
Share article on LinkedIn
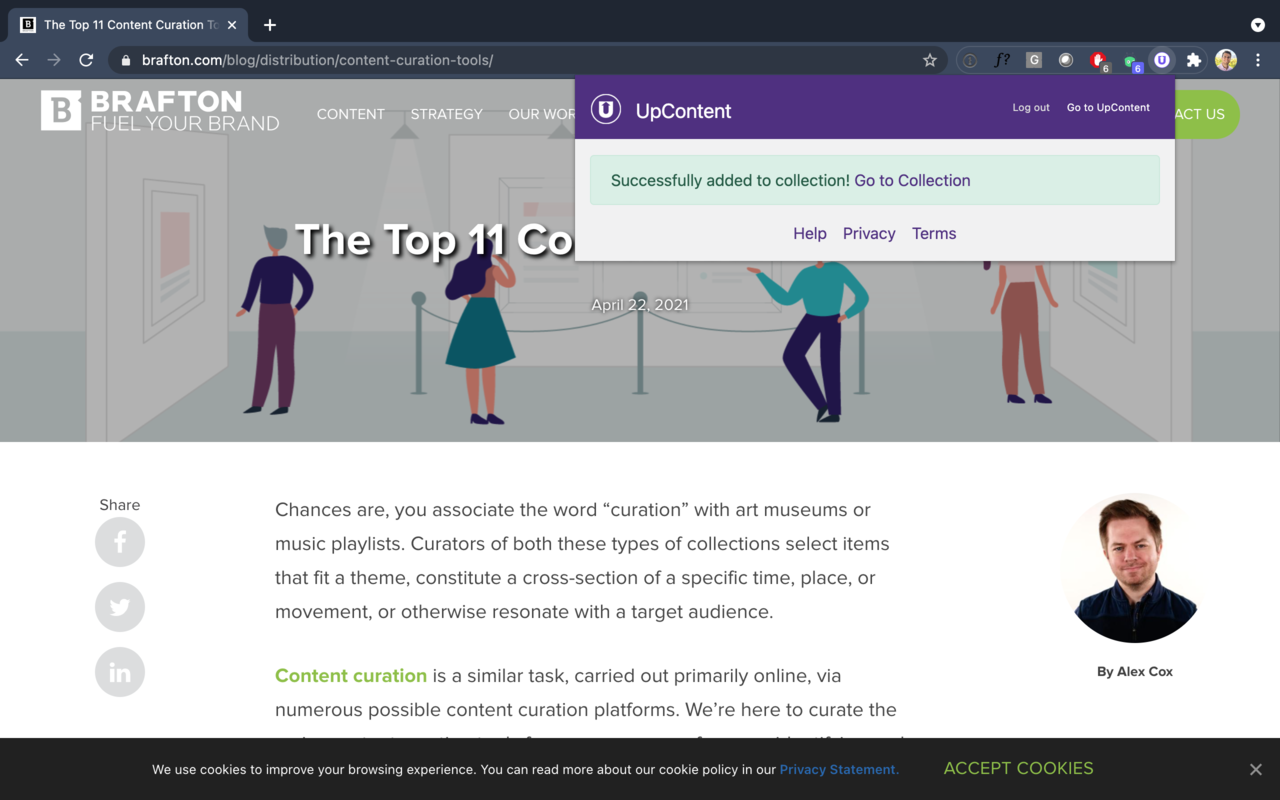pyautogui.click(x=120, y=672)
